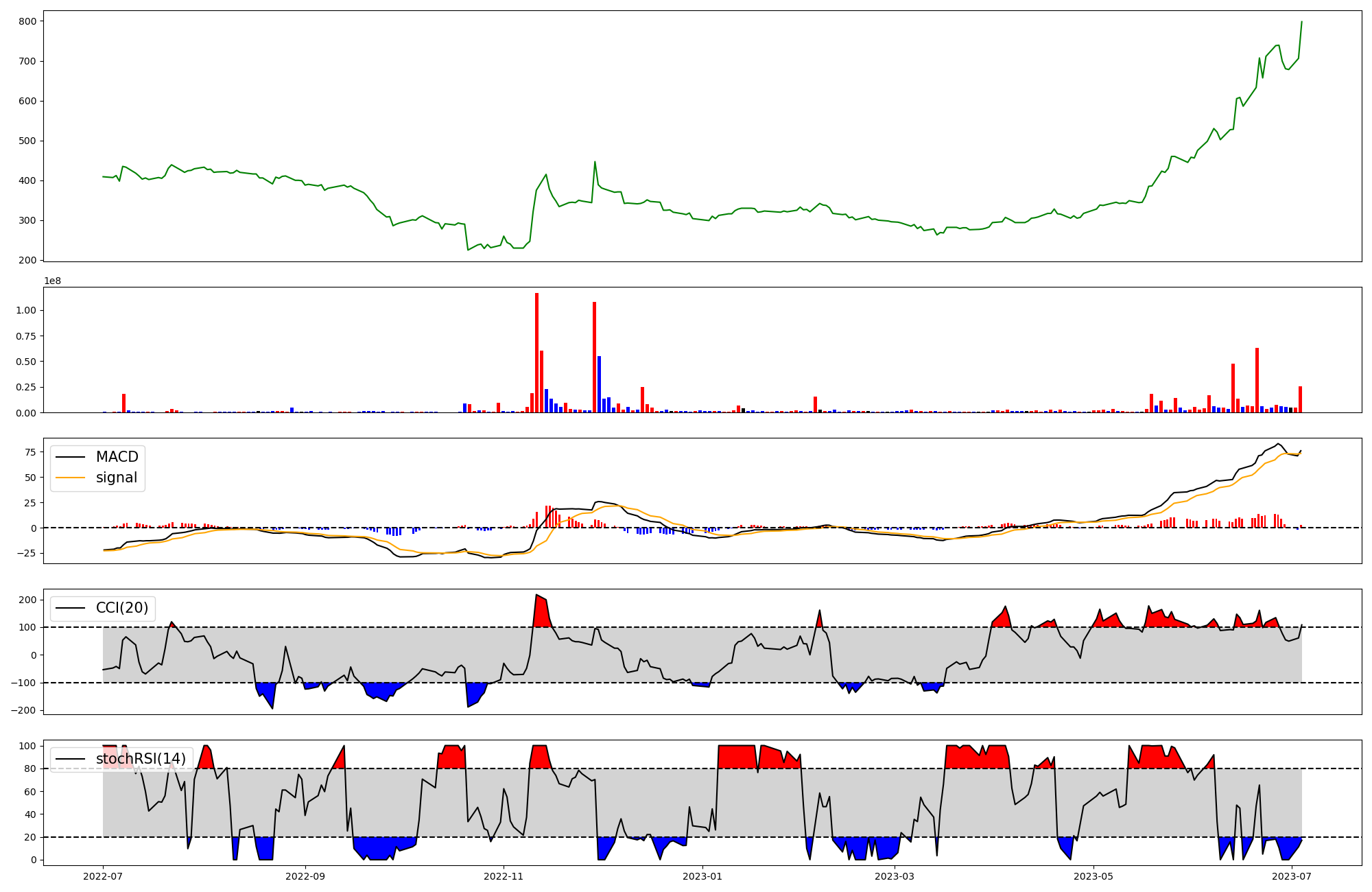Click the orange signal legend line swatch
Viewport: 1372px width, 892px height.
[x=70, y=478]
